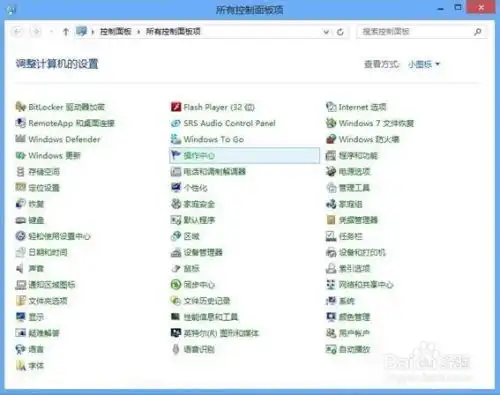The image size is (500, 395).
Task: Click the Flash Player (32 位) icon
Action: point(176,107)
